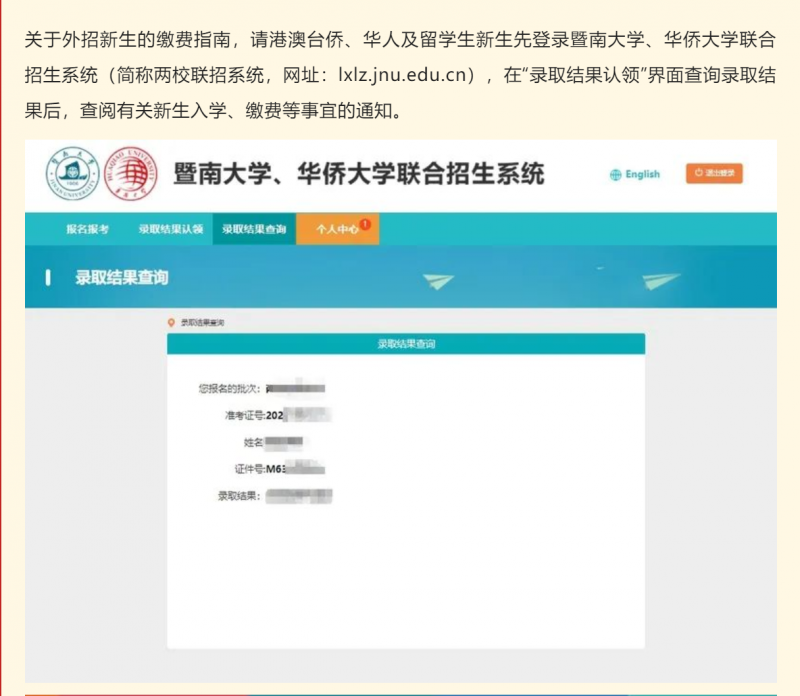800x696 pixels.
Task: Click the orange location pin breadcrumb icon
Action: pyautogui.click(x=171, y=322)
